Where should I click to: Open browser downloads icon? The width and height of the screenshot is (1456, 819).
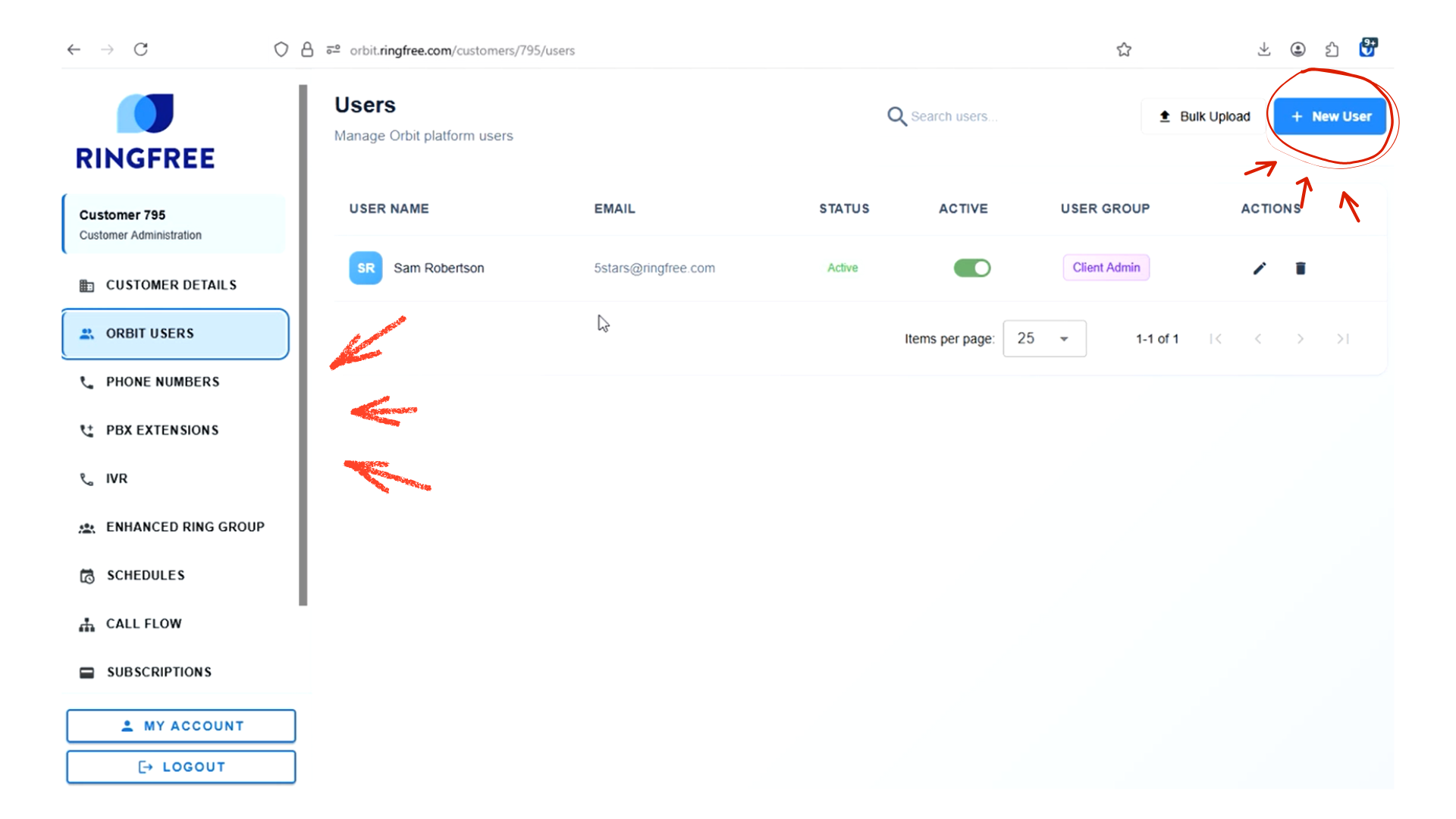point(1263,50)
